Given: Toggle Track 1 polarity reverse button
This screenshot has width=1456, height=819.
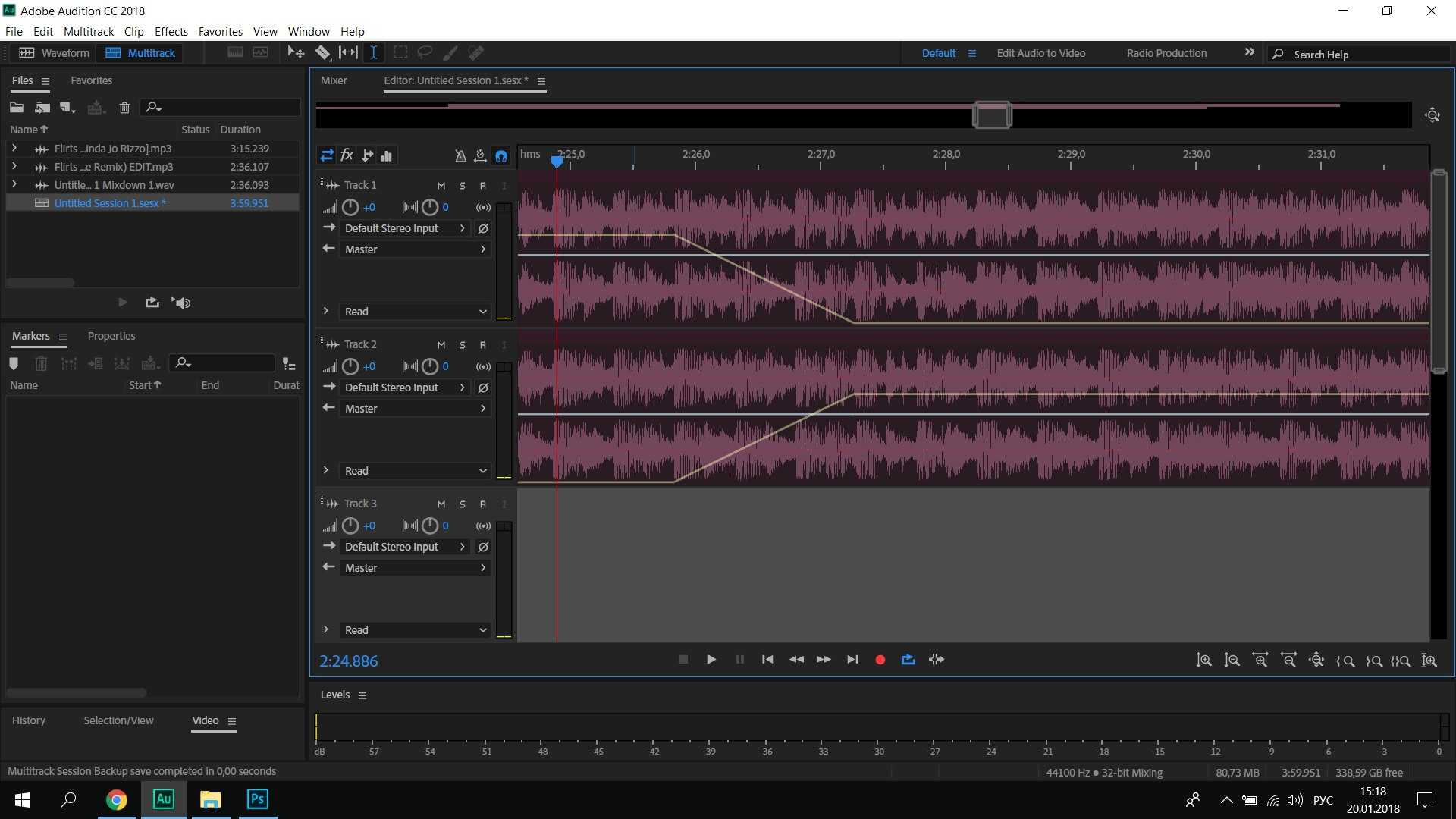Looking at the screenshot, I should coord(483,228).
